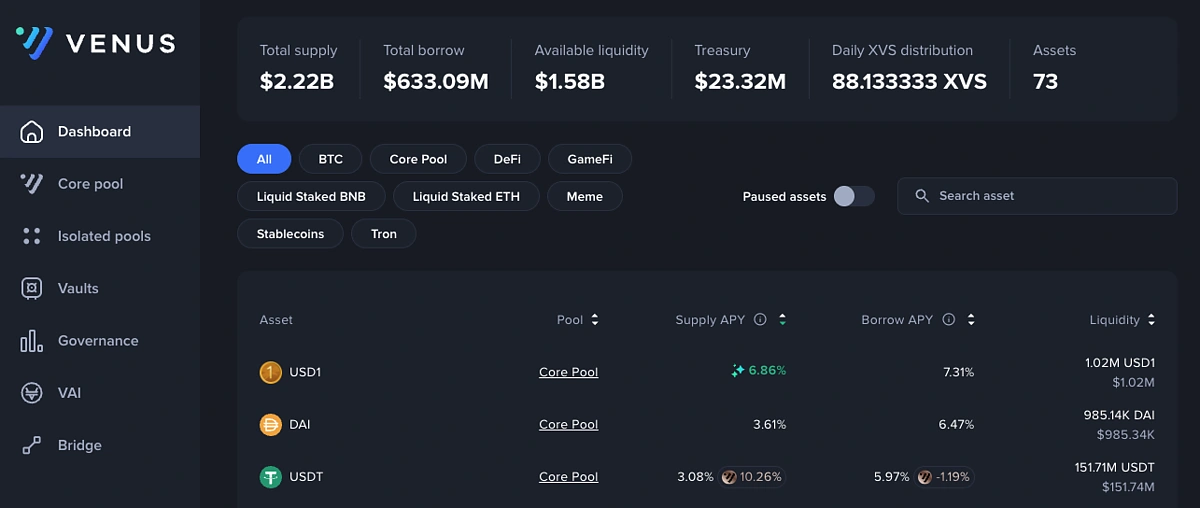
Task: Toggle the Paused assets switch
Action: pyautogui.click(x=854, y=196)
